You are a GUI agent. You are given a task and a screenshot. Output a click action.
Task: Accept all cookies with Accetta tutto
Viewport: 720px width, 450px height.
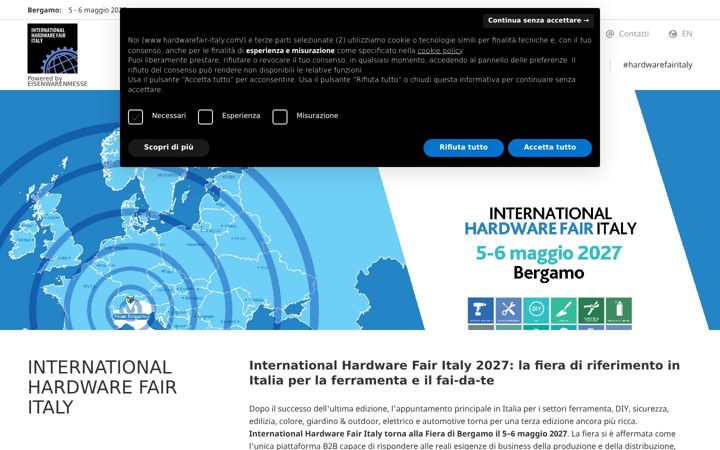tap(550, 147)
